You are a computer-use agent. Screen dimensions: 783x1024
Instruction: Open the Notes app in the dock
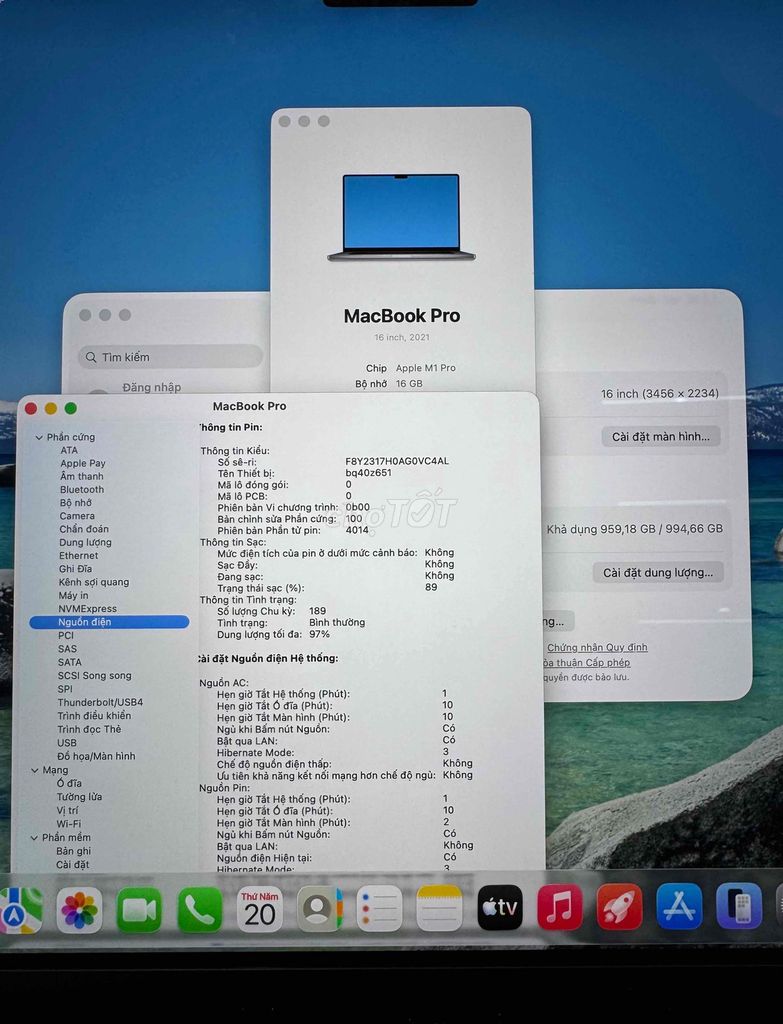439,908
